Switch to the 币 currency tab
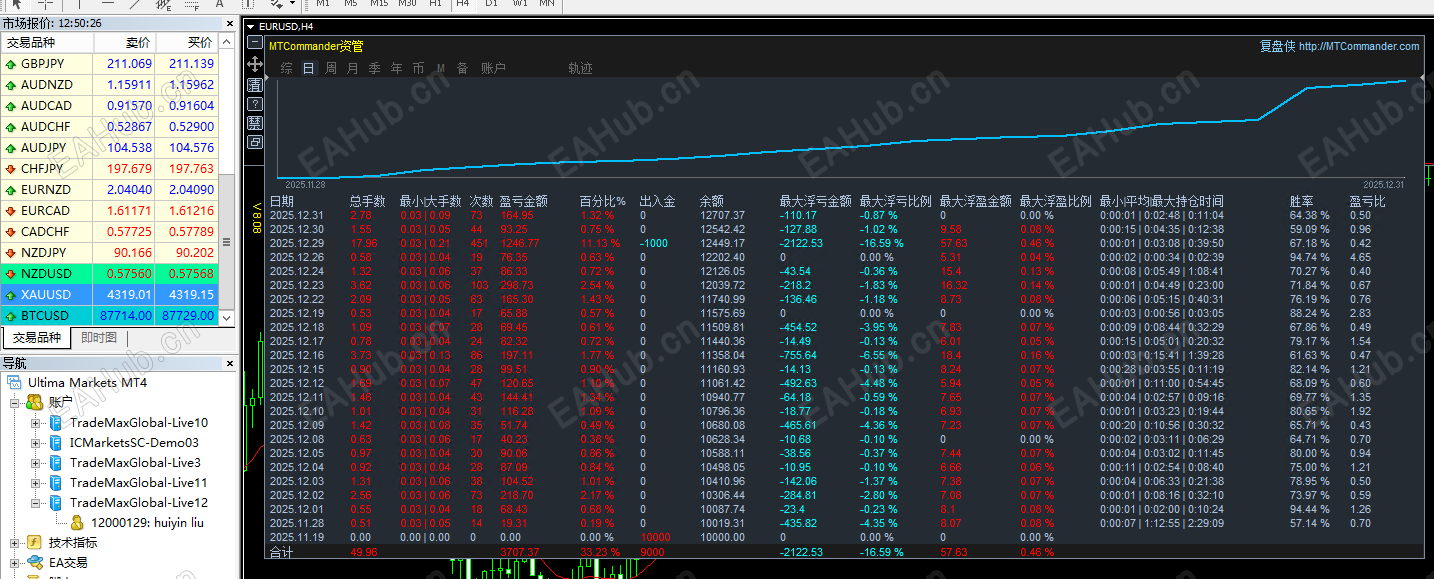The image size is (1434, 579). coord(419,68)
